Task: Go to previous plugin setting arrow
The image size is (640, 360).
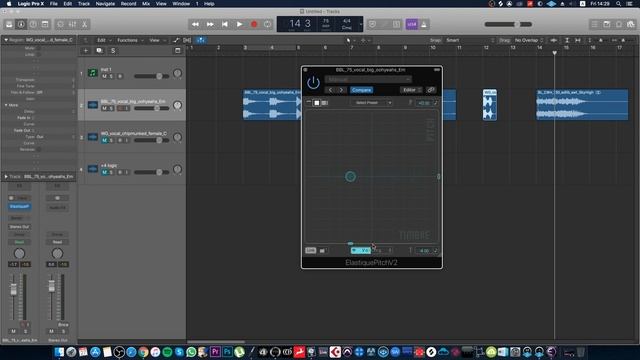Action: (331, 90)
